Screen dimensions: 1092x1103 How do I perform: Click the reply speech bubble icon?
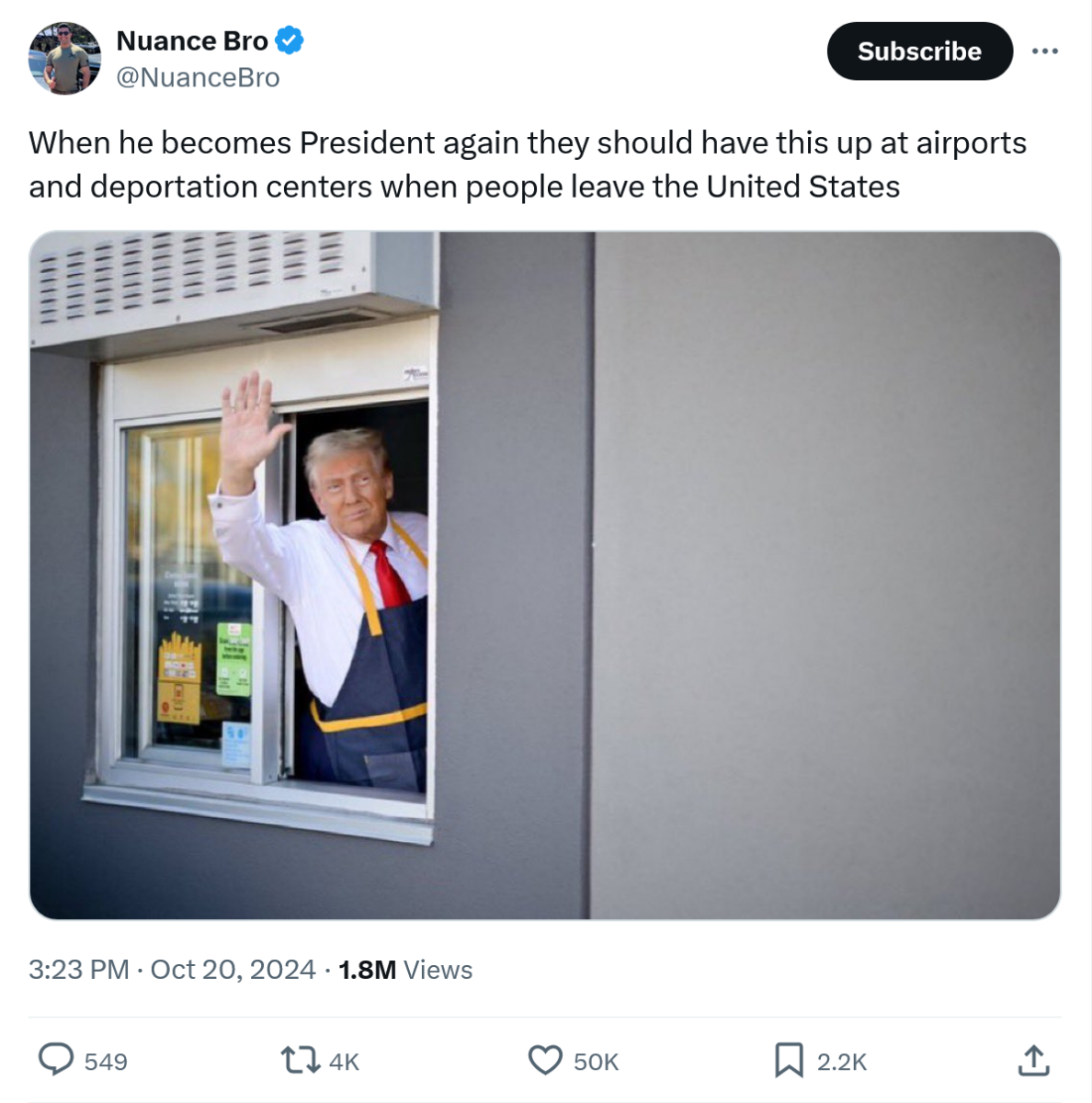pyautogui.click(x=56, y=1060)
